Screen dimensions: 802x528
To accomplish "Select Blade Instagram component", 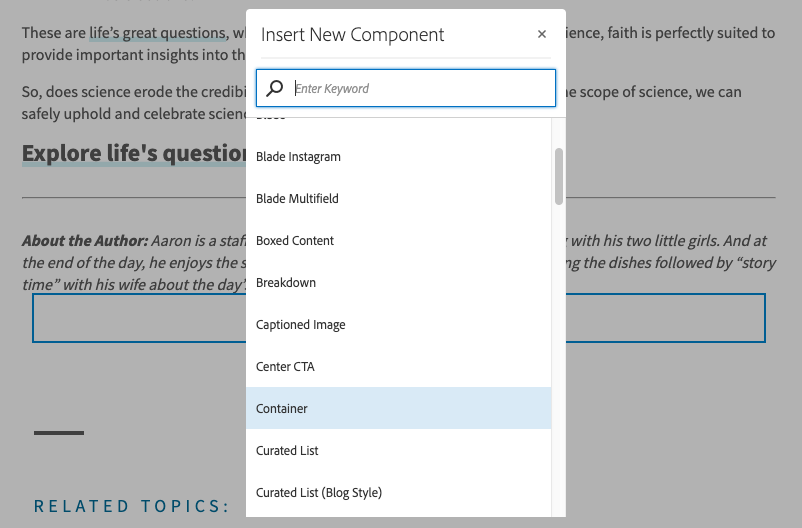I will pos(298,157).
